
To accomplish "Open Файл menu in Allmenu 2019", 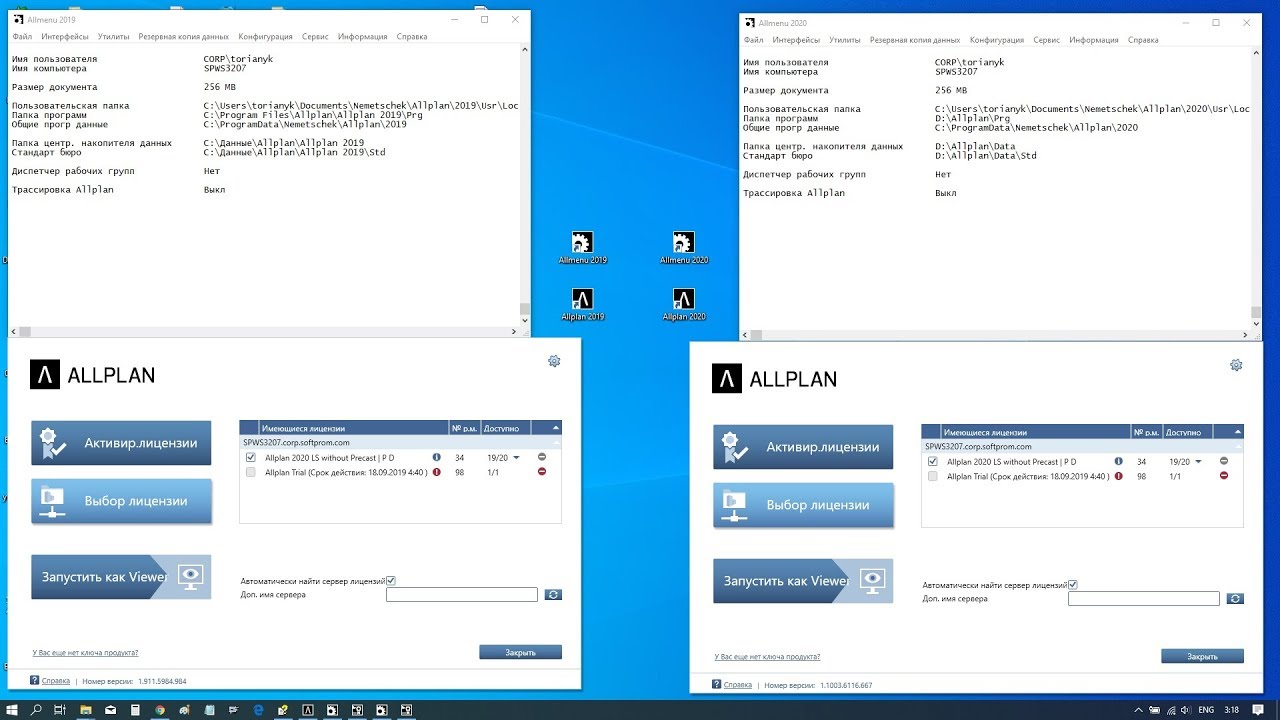I will click(22, 37).
